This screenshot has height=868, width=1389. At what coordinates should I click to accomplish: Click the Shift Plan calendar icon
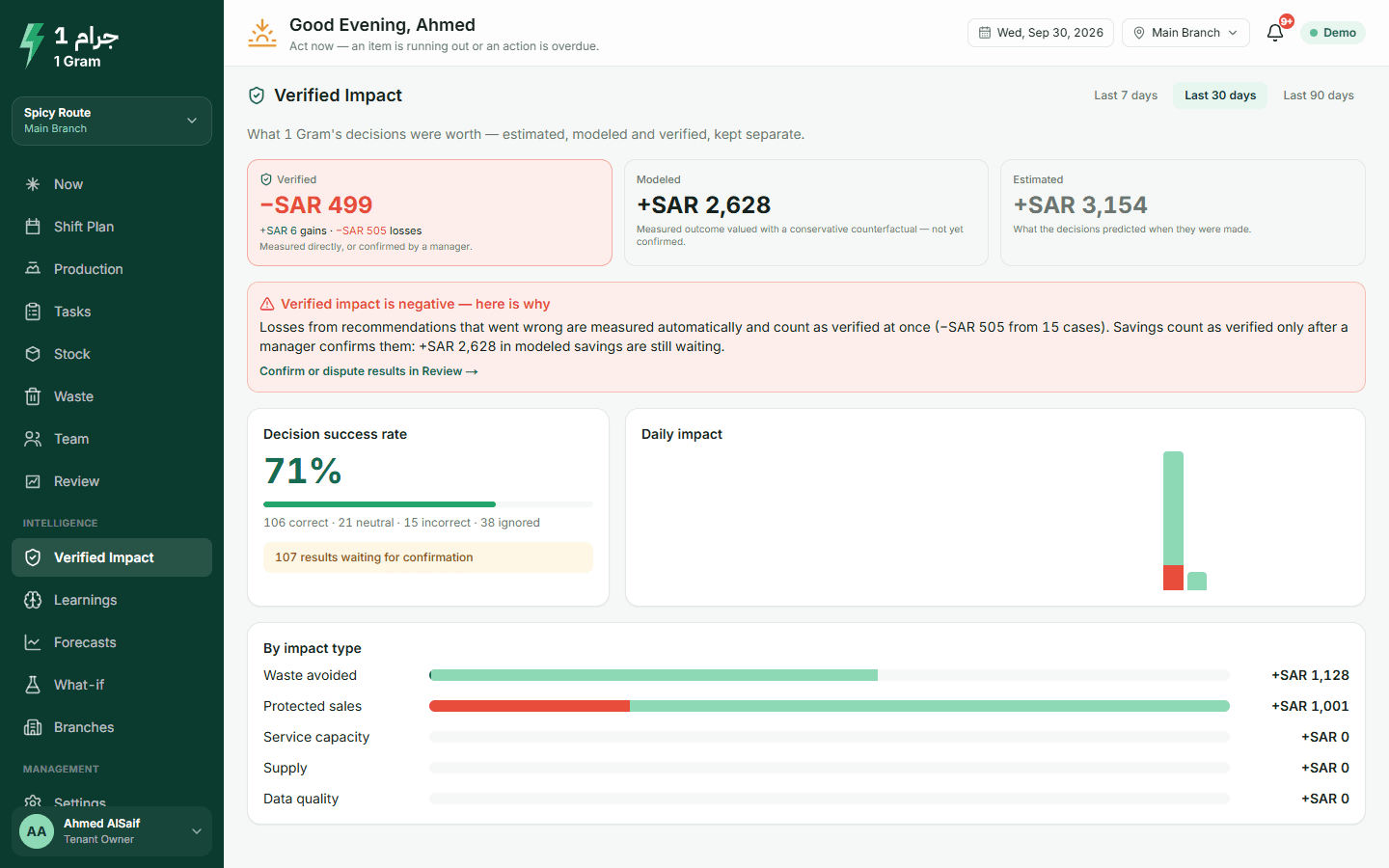pyautogui.click(x=33, y=227)
